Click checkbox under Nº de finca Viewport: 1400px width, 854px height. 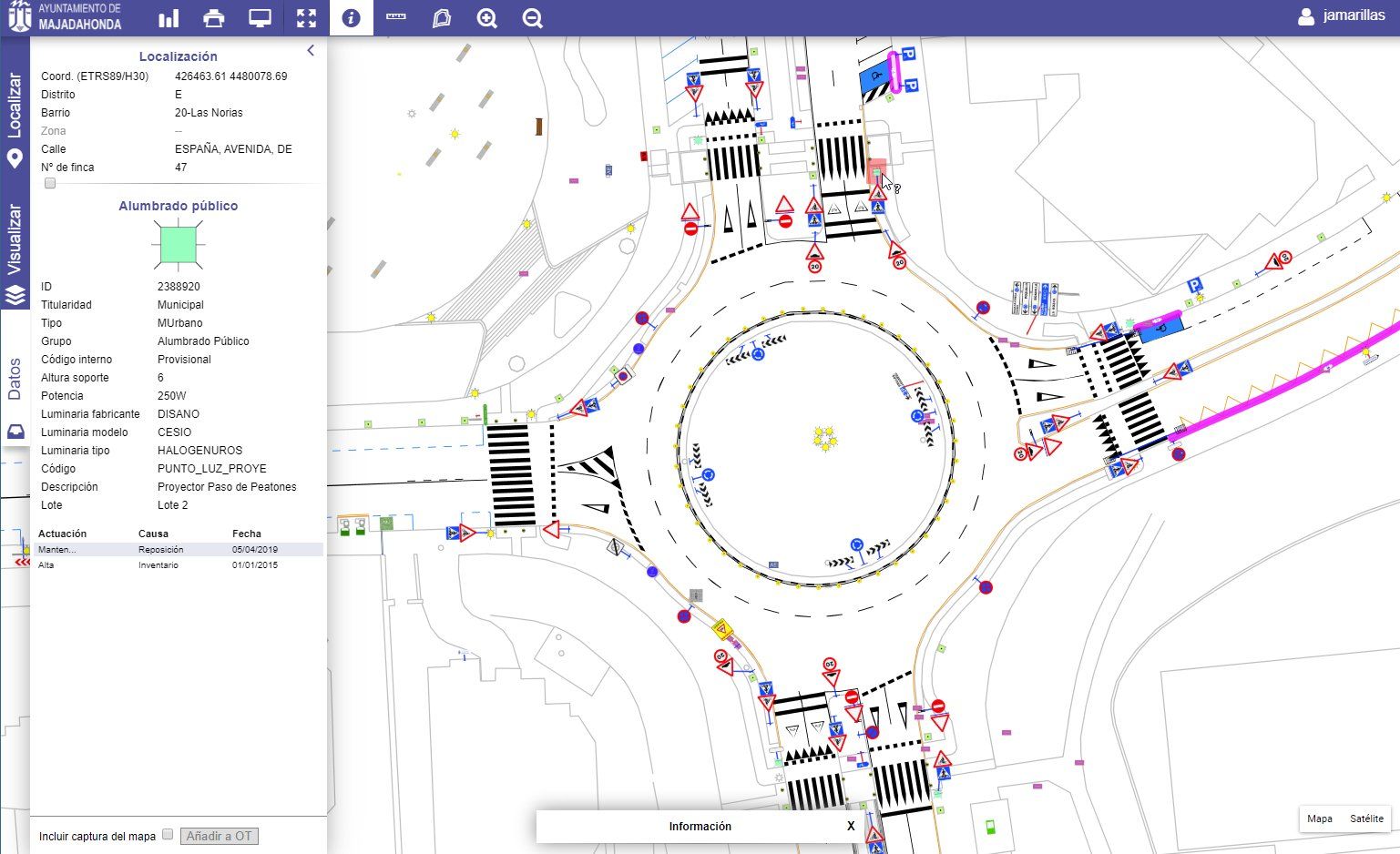click(x=50, y=184)
